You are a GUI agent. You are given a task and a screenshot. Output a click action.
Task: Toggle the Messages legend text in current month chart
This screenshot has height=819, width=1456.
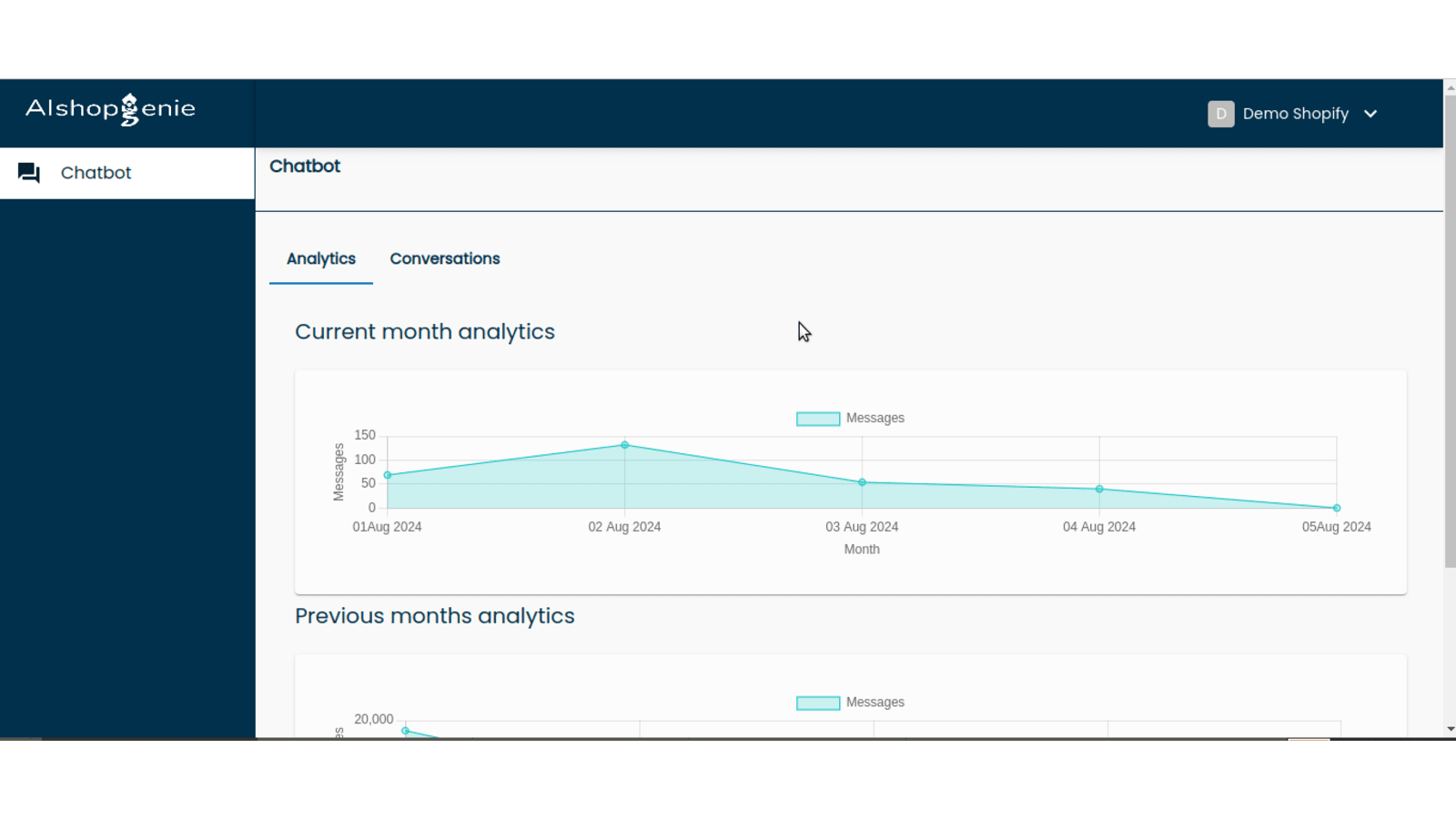(875, 419)
